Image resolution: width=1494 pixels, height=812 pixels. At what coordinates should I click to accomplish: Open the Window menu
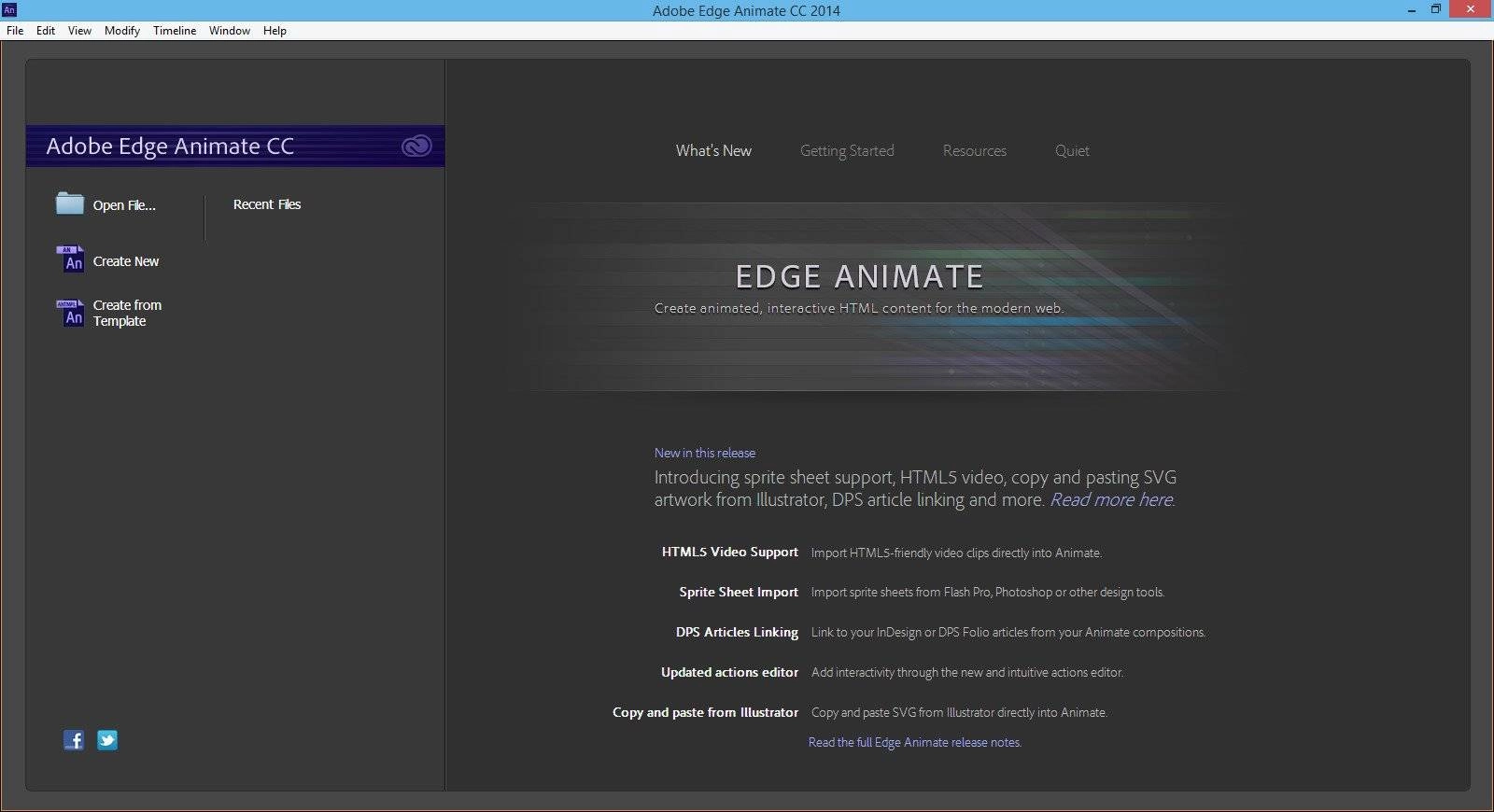pos(230,31)
